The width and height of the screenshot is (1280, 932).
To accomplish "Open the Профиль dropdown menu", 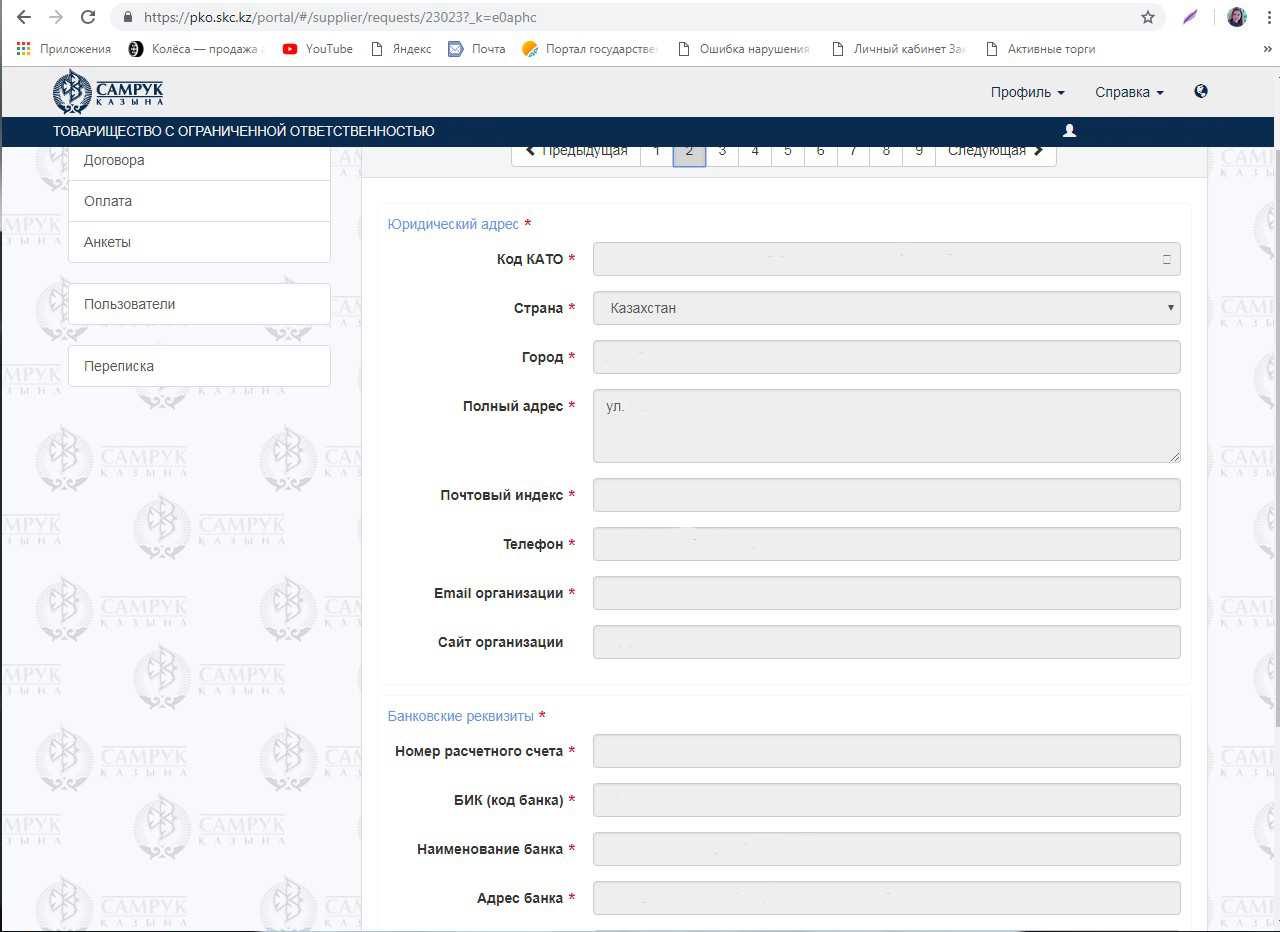I will tap(1027, 92).
